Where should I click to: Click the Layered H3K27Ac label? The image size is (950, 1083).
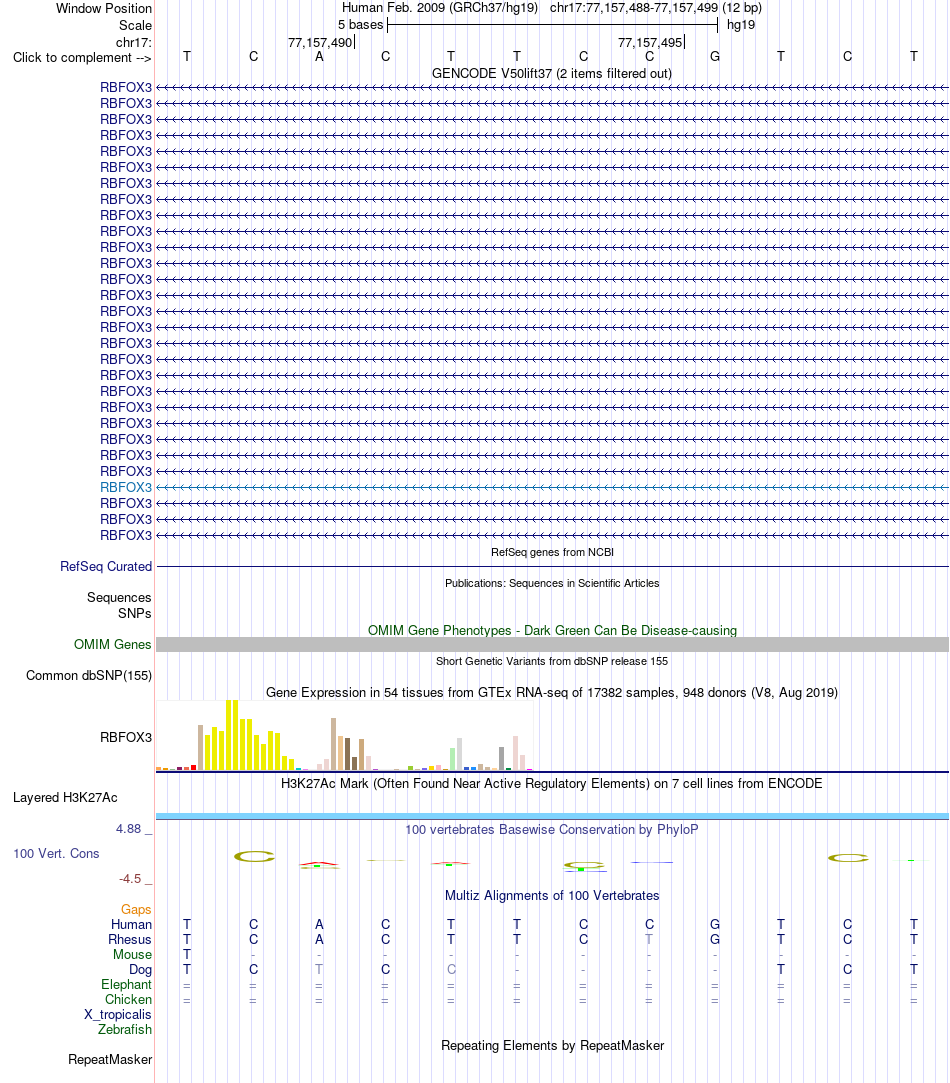click(x=65, y=798)
